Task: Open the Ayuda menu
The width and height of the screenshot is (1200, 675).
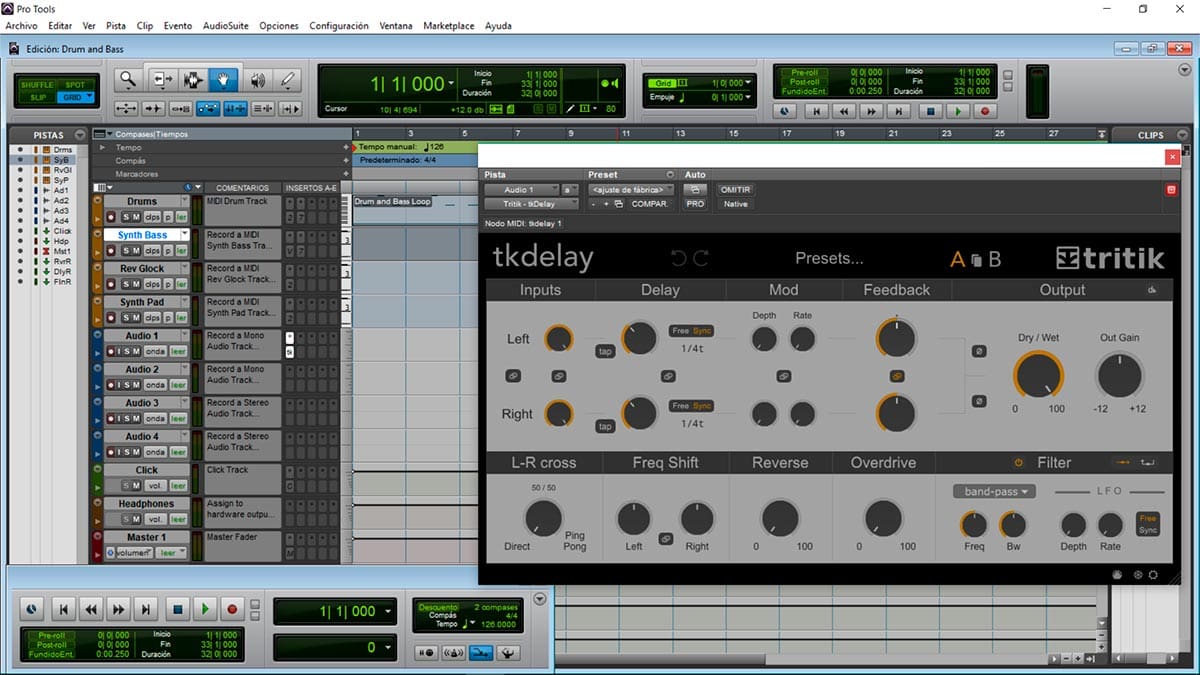Action: pyautogui.click(x=497, y=26)
